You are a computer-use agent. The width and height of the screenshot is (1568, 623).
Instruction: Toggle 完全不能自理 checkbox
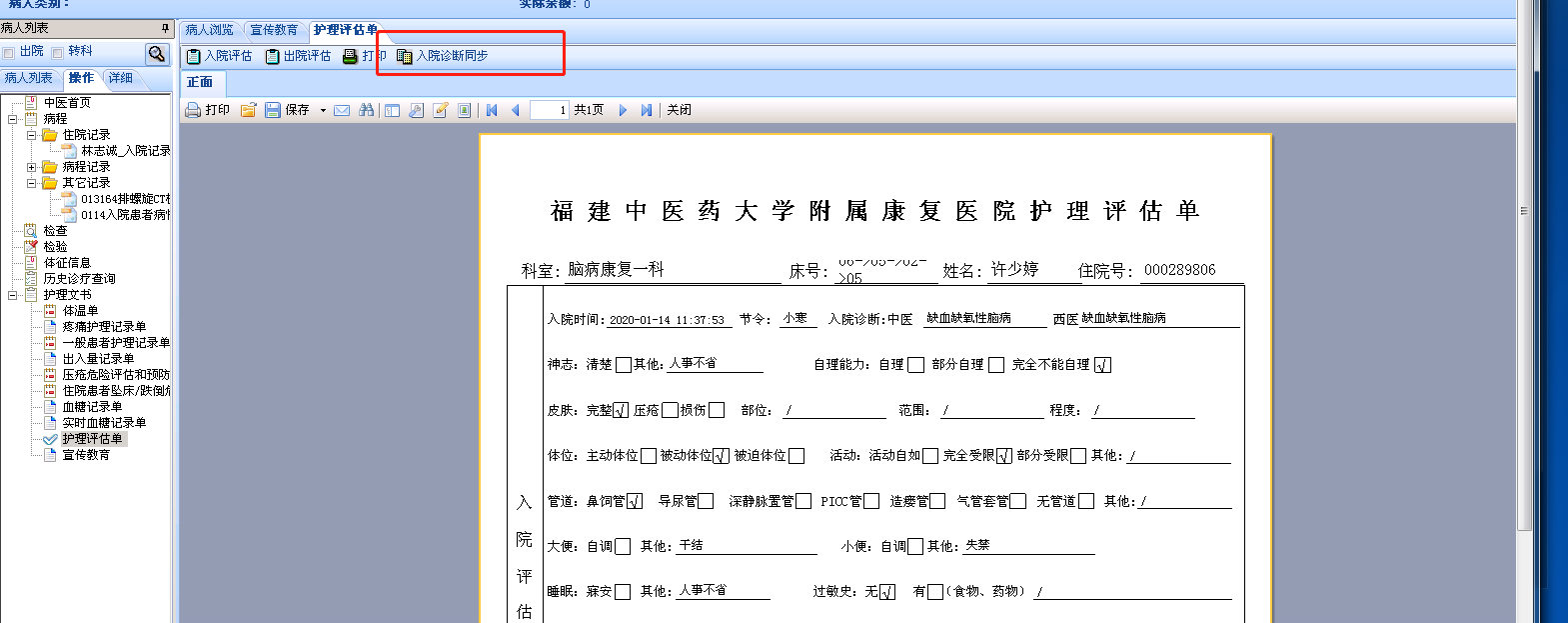tap(1102, 365)
